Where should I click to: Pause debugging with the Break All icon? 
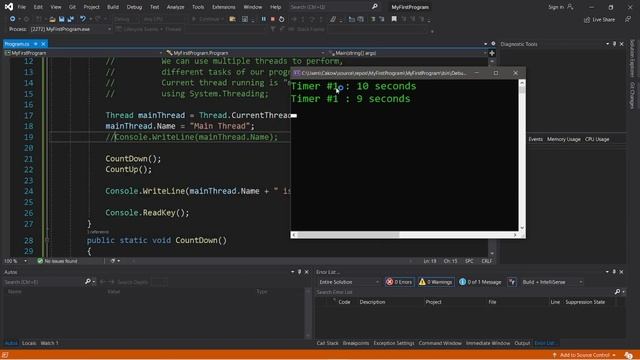[x=263, y=19]
